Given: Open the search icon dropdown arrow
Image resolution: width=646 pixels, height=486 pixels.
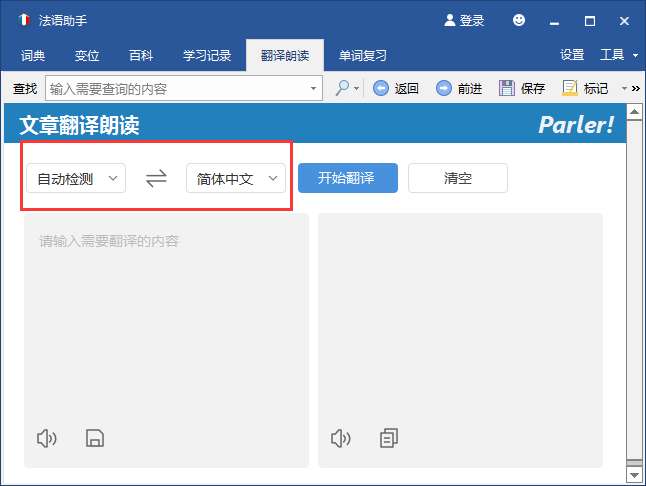Looking at the screenshot, I should click(357, 88).
